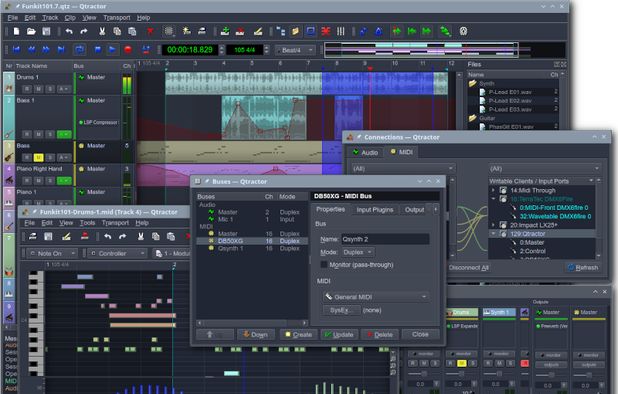This screenshot has width=618, height=394.
Task: Click the bus Name field containing Qsynth 2
Action: 385,239
